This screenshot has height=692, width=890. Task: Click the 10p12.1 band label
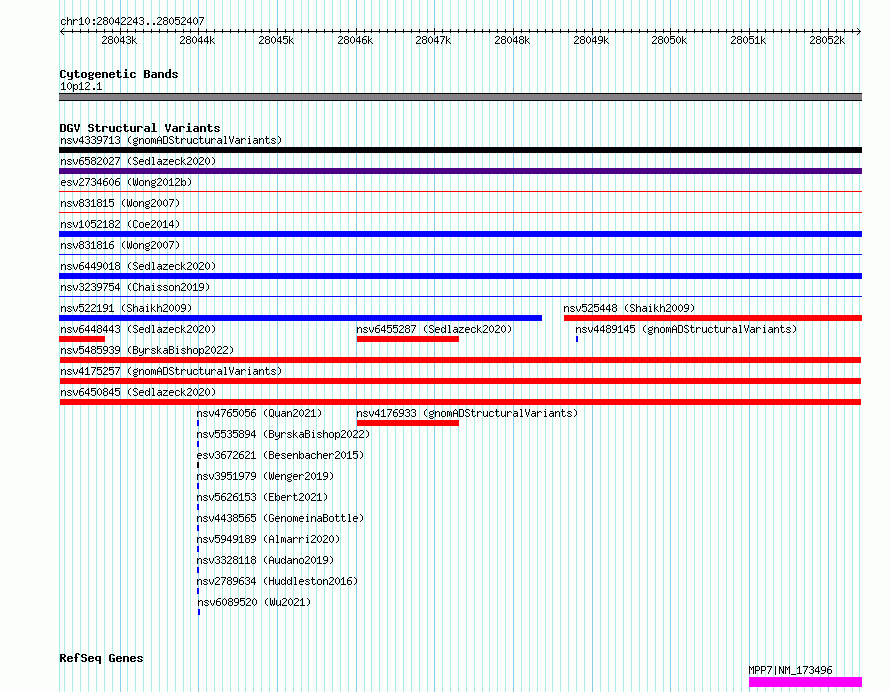pos(81,86)
